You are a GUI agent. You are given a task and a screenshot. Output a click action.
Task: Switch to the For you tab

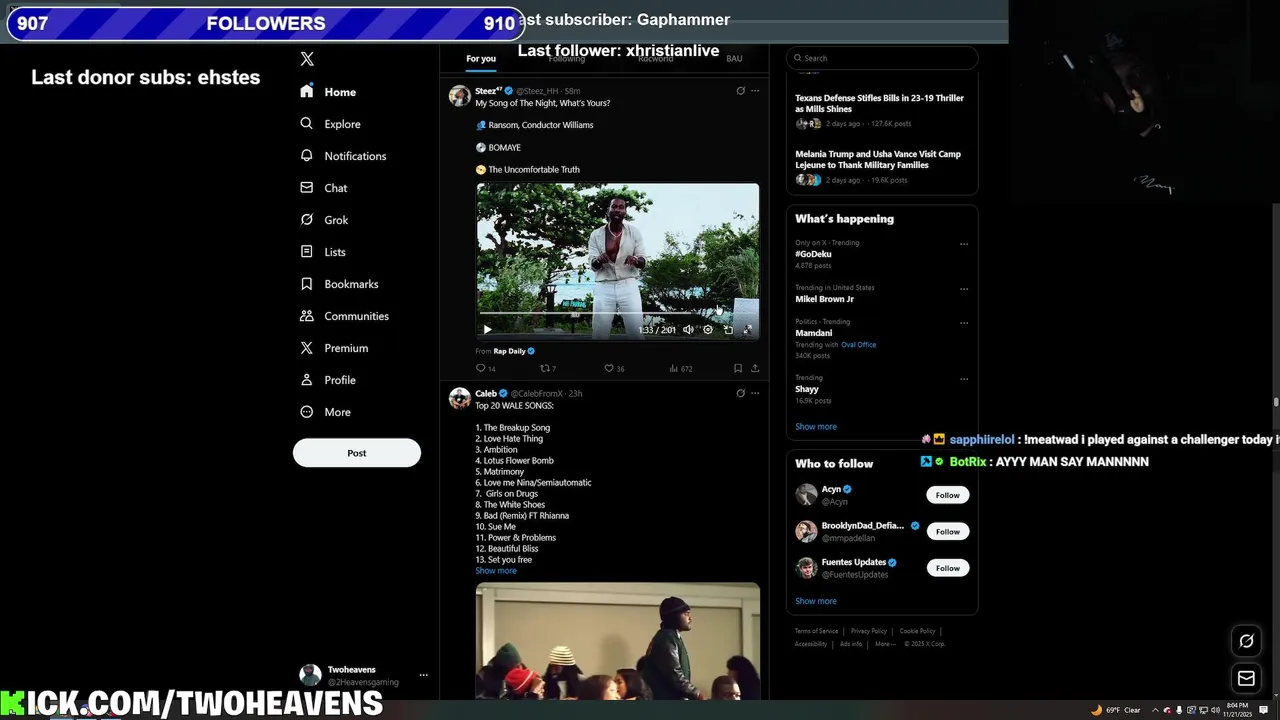[x=481, y=59]
